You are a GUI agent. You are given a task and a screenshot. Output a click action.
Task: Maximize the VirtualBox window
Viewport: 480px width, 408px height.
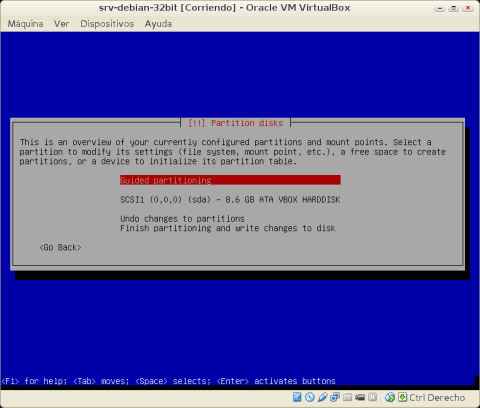454,8
